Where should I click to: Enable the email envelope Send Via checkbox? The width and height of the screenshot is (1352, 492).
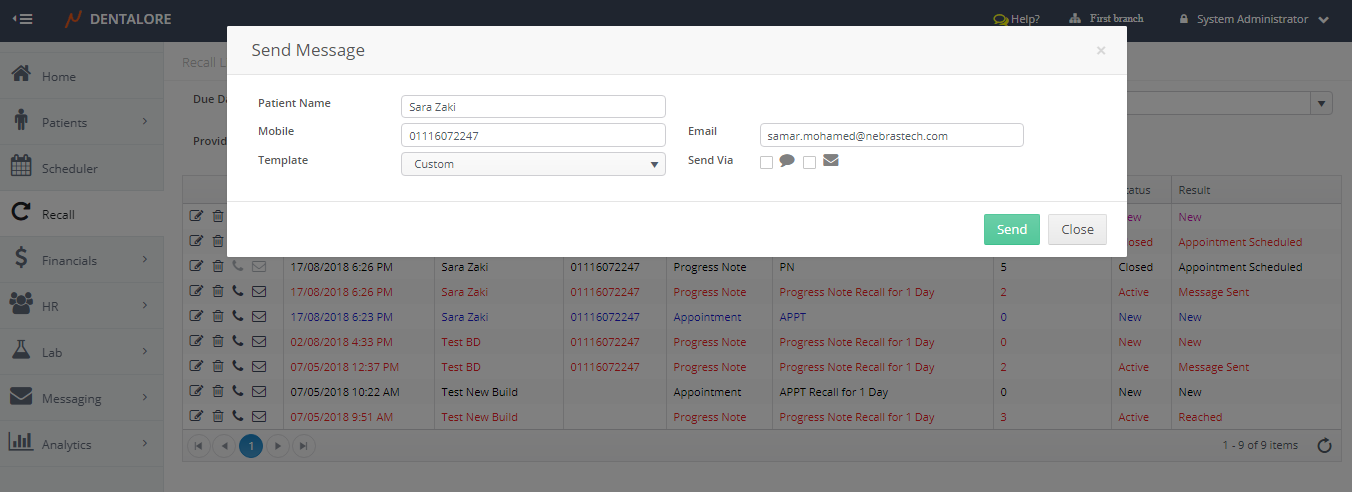click(x=809, y=162)
